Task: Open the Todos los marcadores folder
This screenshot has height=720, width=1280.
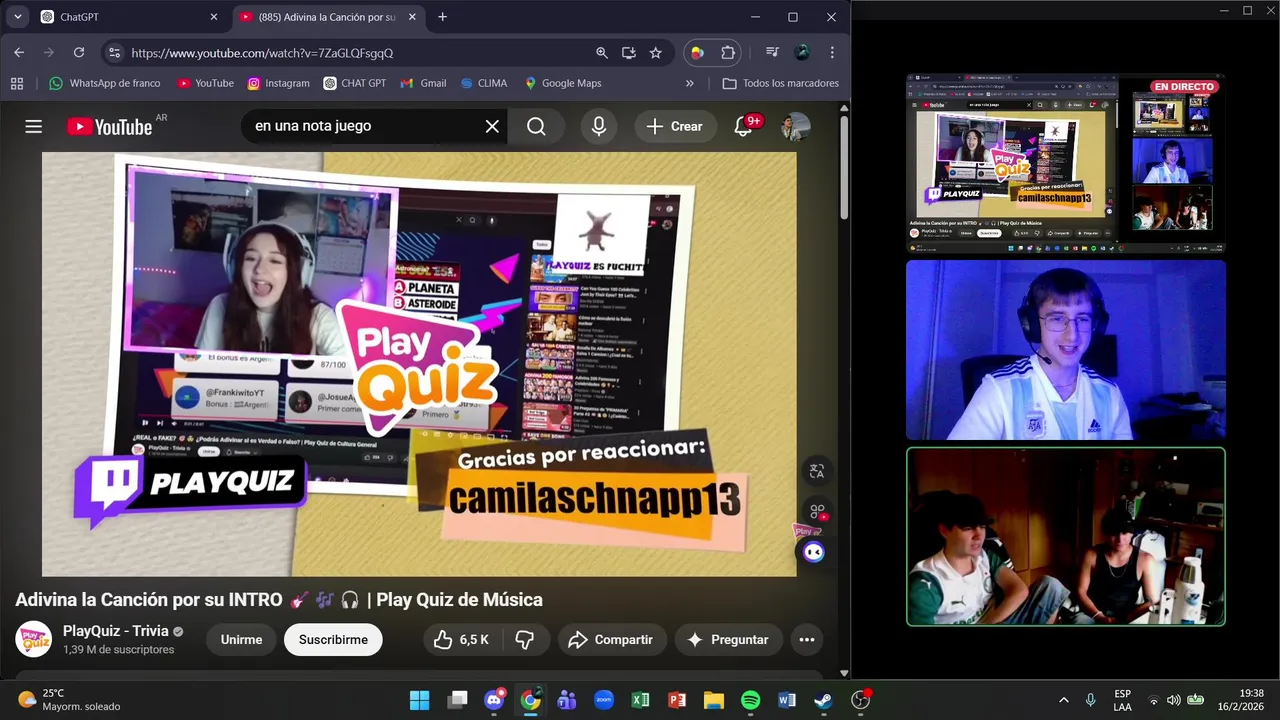Action: (781, 83)
